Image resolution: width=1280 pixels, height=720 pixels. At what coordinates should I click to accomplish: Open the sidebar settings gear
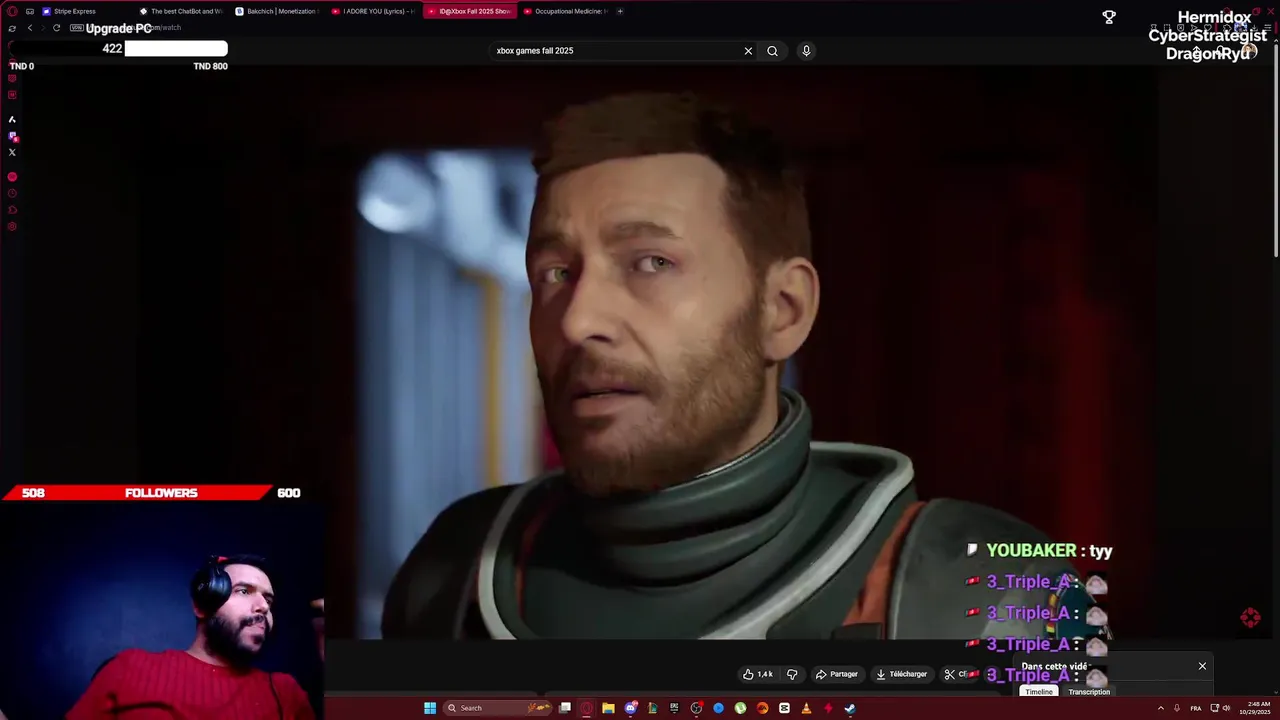12,227
